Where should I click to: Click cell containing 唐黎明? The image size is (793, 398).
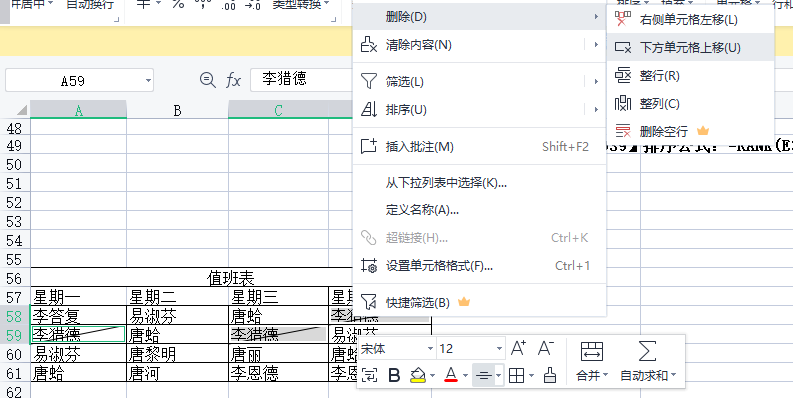click(178, 354)
